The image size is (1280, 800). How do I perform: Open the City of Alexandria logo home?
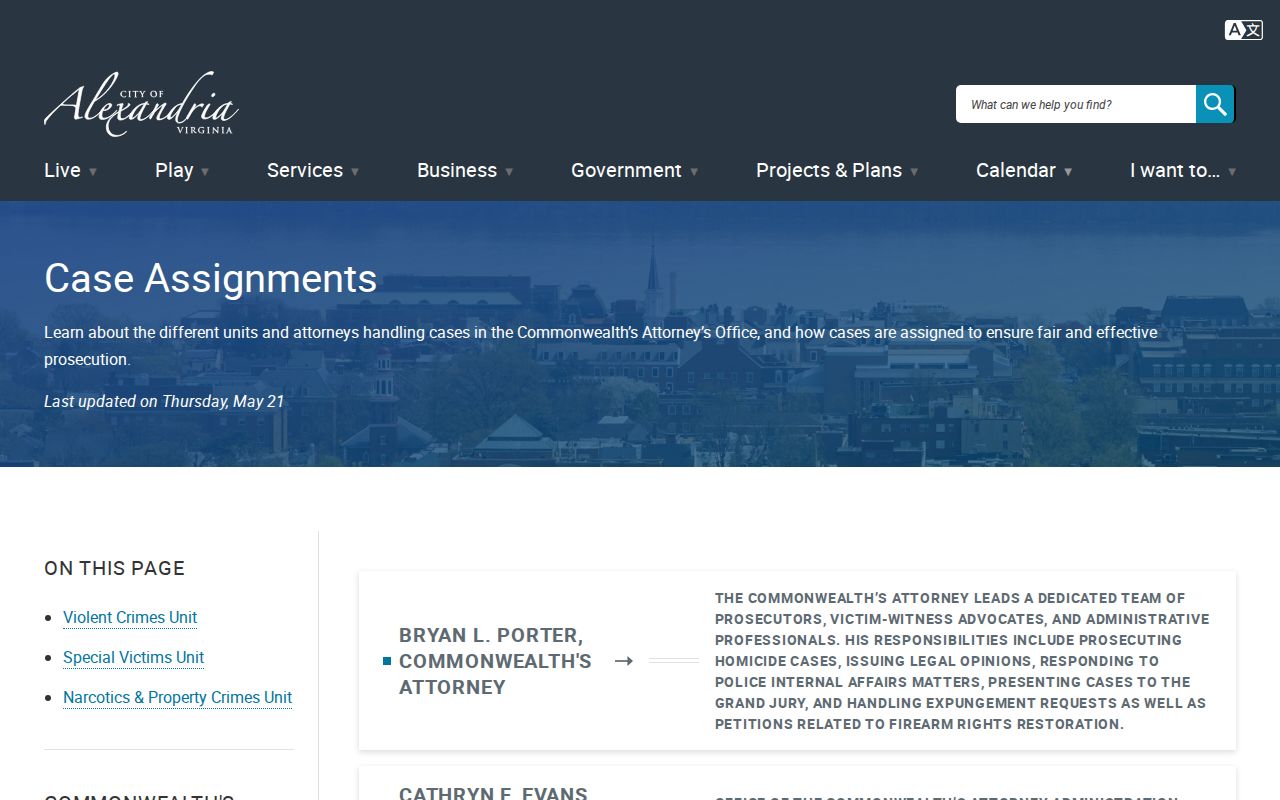pyautogui.click(x=141, y=103)
